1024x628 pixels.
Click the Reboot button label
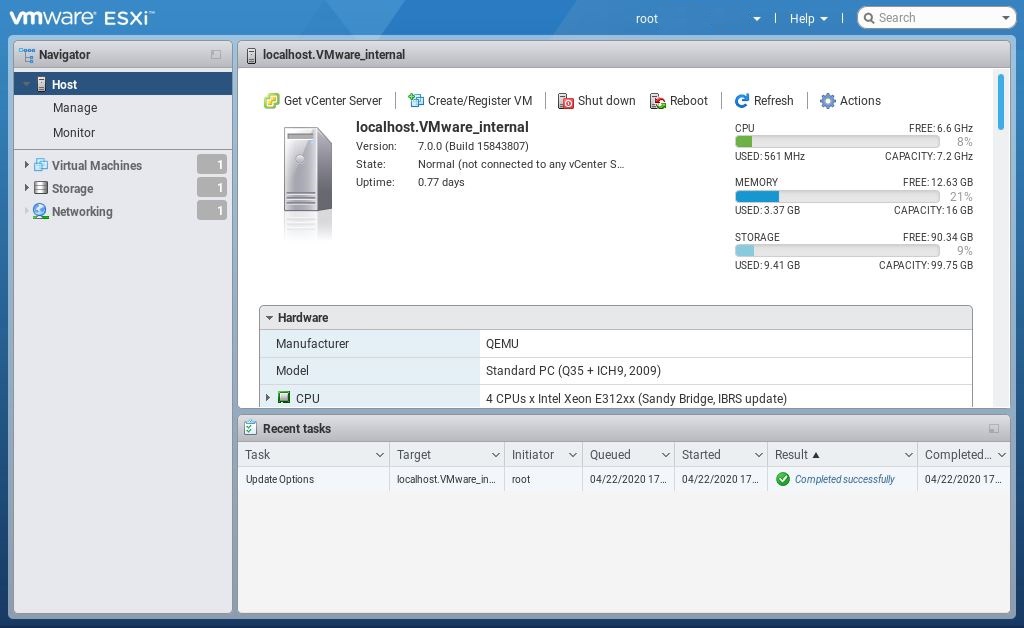click(x=689, y=101)
